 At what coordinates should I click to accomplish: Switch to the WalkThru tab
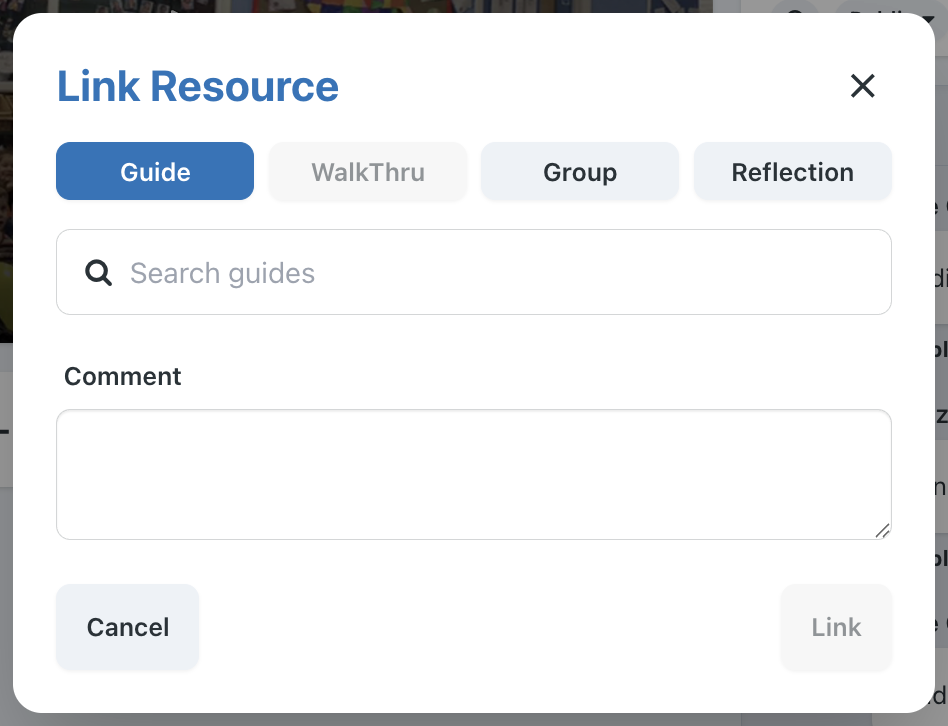[368, 171]
